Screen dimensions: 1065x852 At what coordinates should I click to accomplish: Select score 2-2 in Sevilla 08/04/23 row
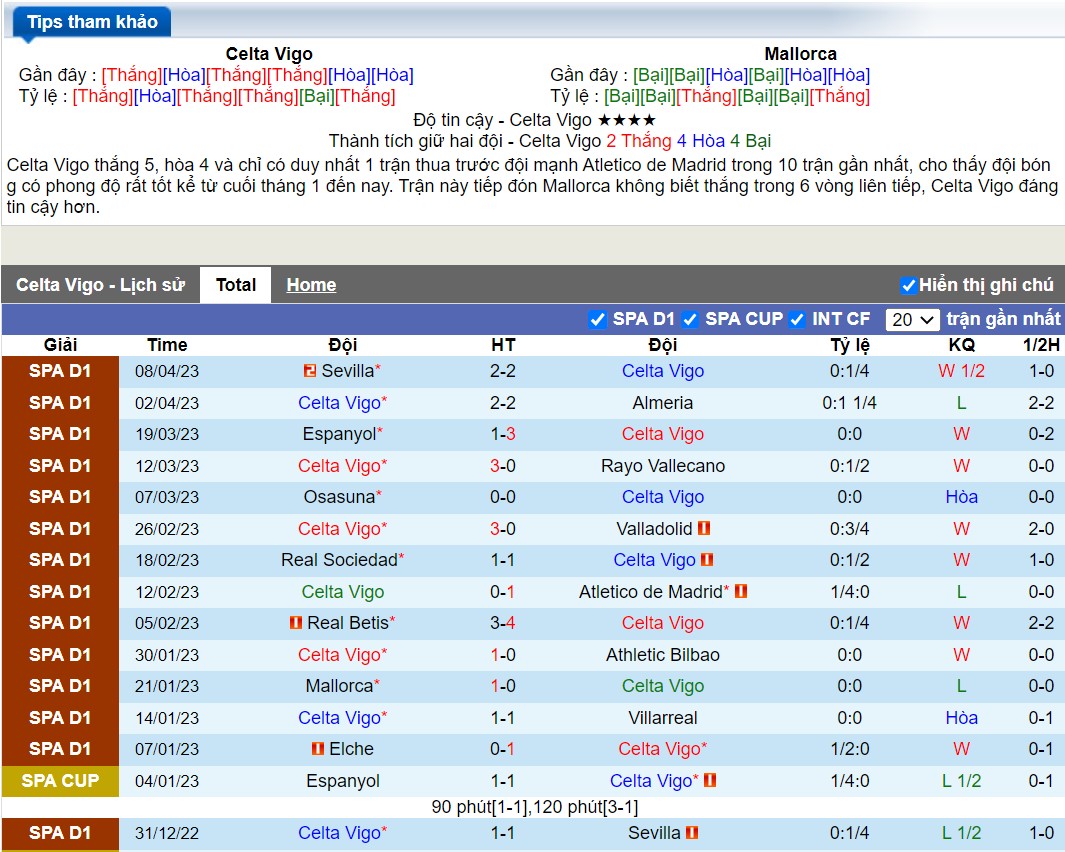(503, 371)
